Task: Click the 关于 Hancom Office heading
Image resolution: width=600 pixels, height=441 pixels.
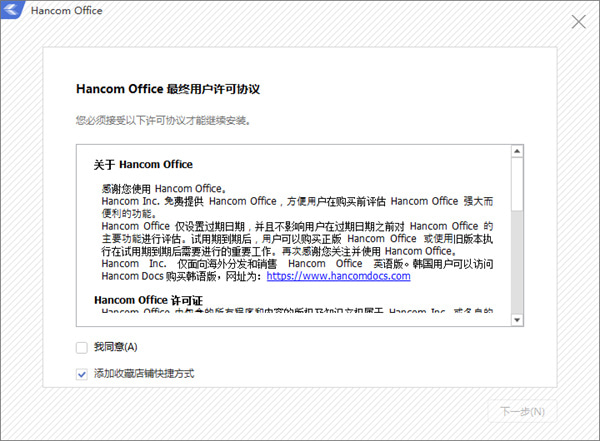Action: (143, 165)
